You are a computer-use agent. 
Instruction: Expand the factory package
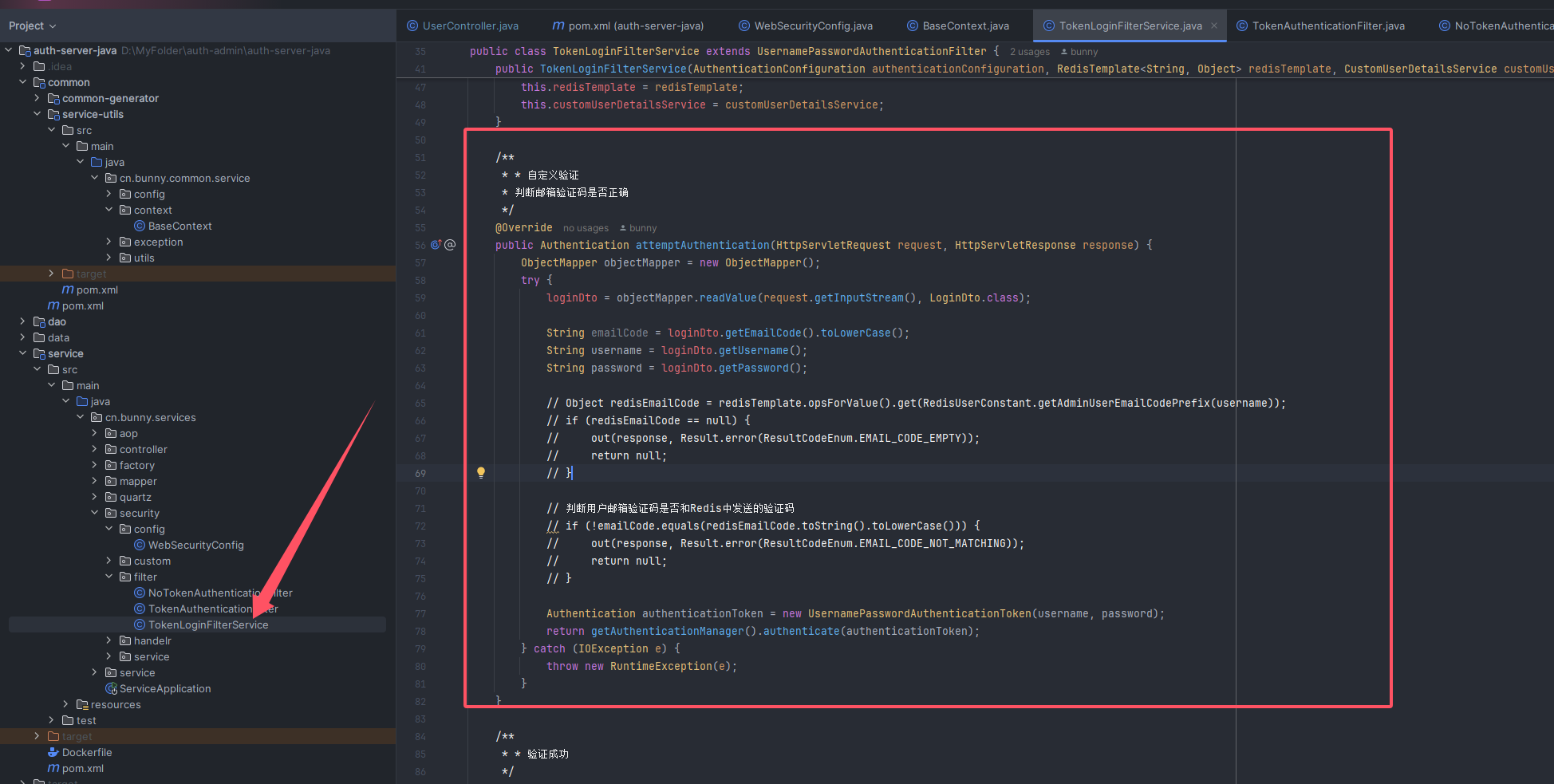click(x=95, y=465)
